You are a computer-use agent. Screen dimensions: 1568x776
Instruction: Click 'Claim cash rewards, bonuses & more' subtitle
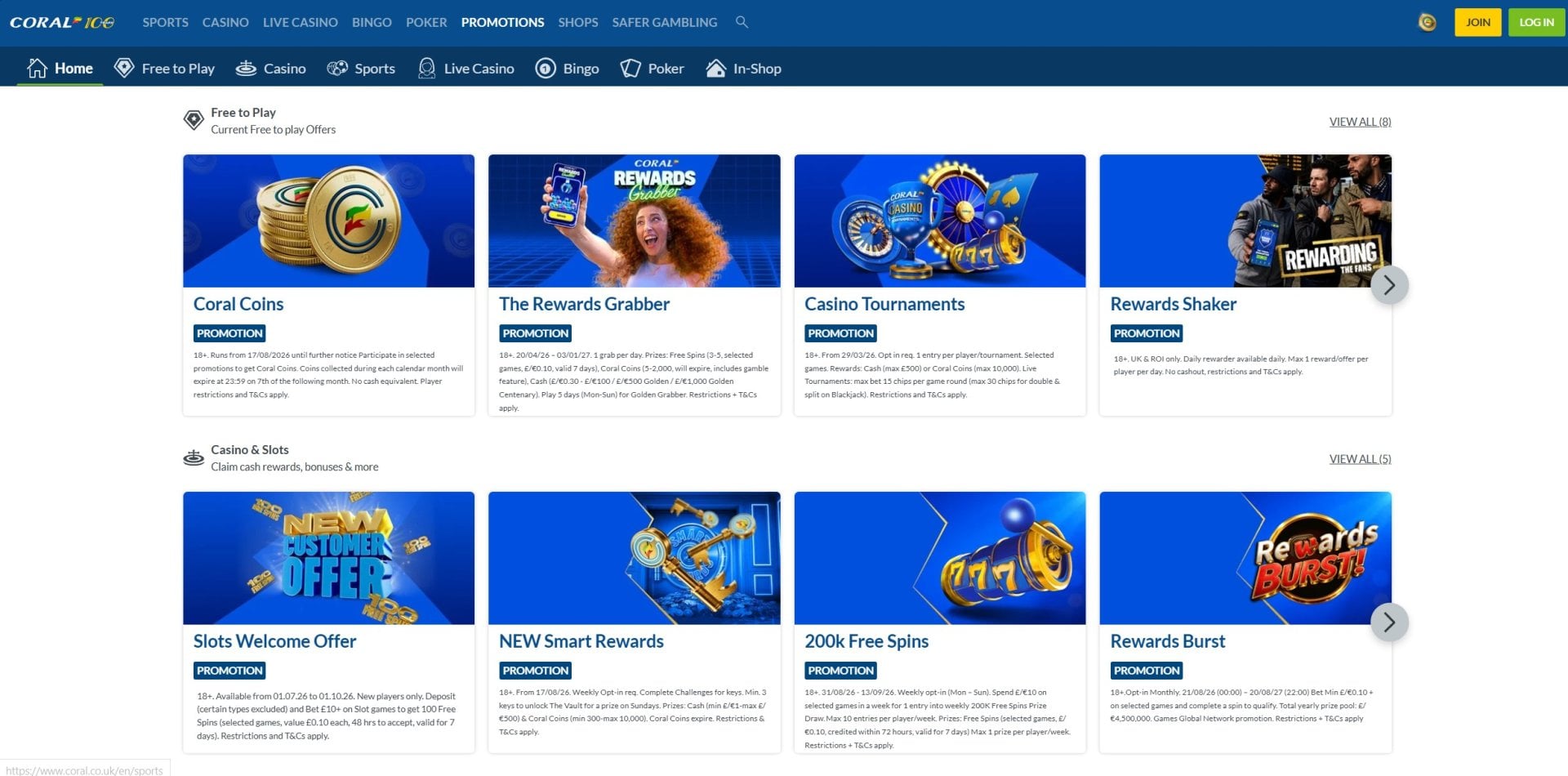pyautogui.click(x=295, y=467)
